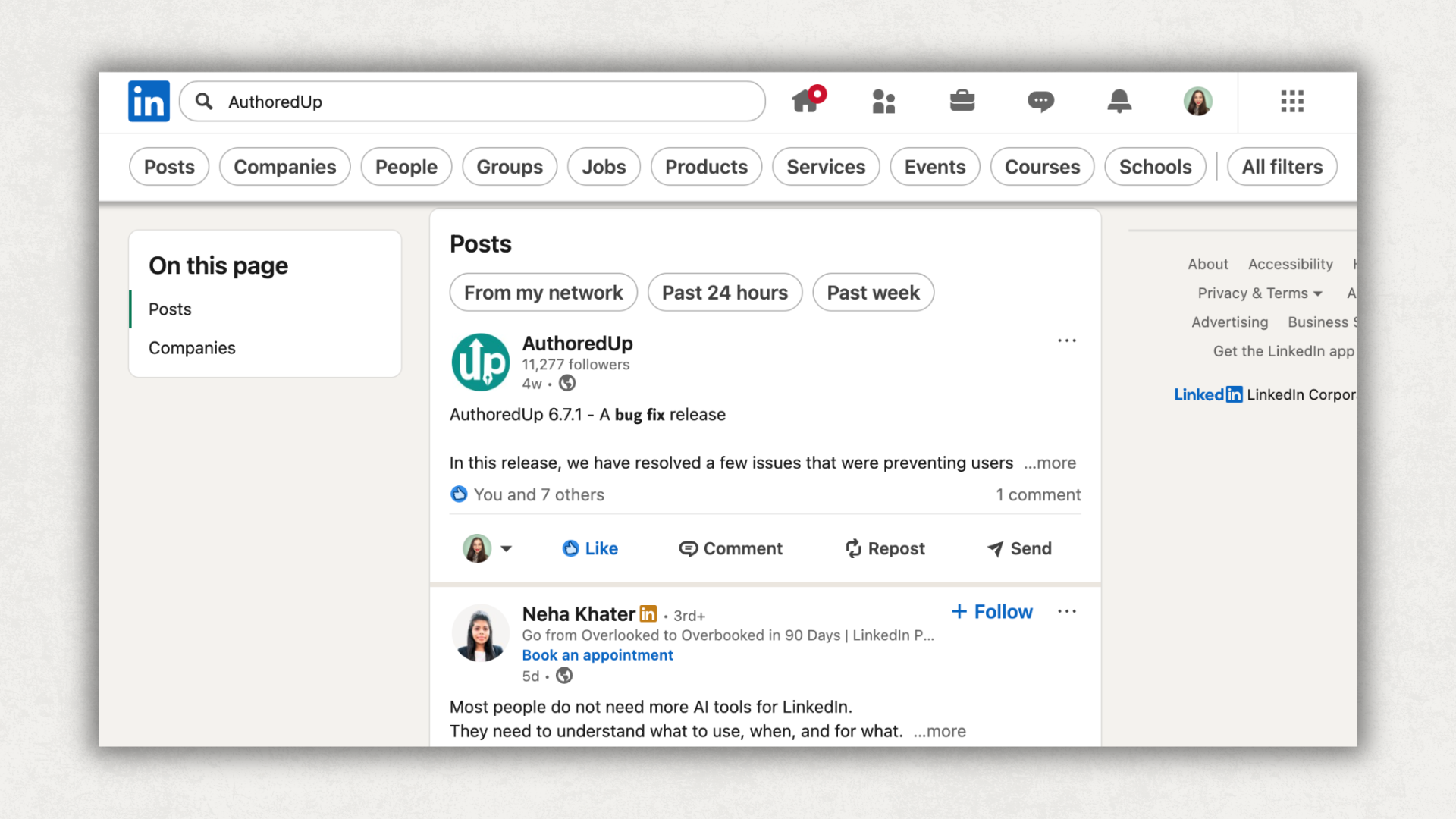The height and width of the screenshot is (819, 1456).
Task: Select the Companies filter pill
Action: click(285, 167)
